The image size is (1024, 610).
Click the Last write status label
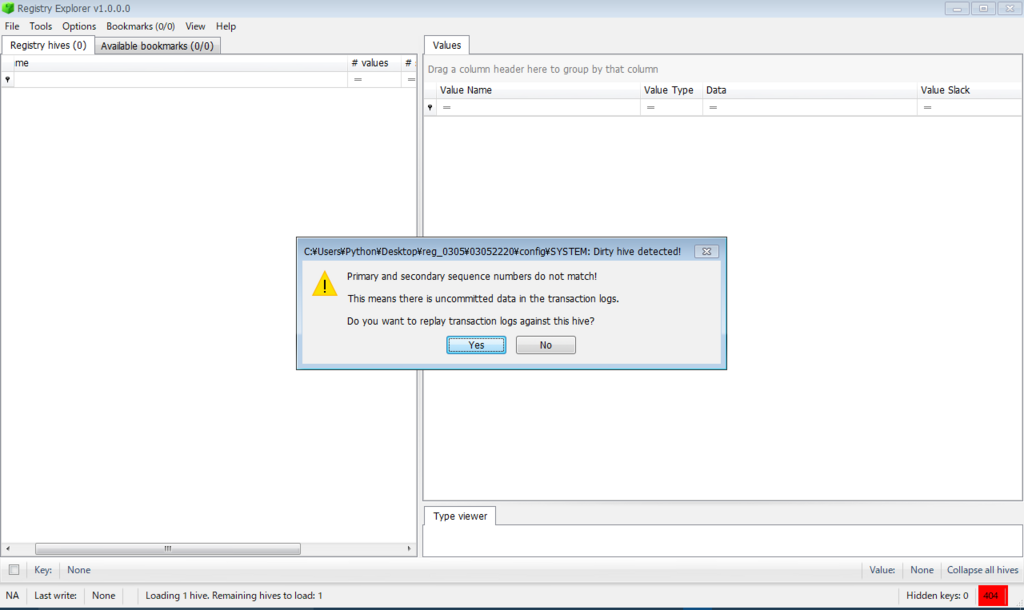pos(56,596)
